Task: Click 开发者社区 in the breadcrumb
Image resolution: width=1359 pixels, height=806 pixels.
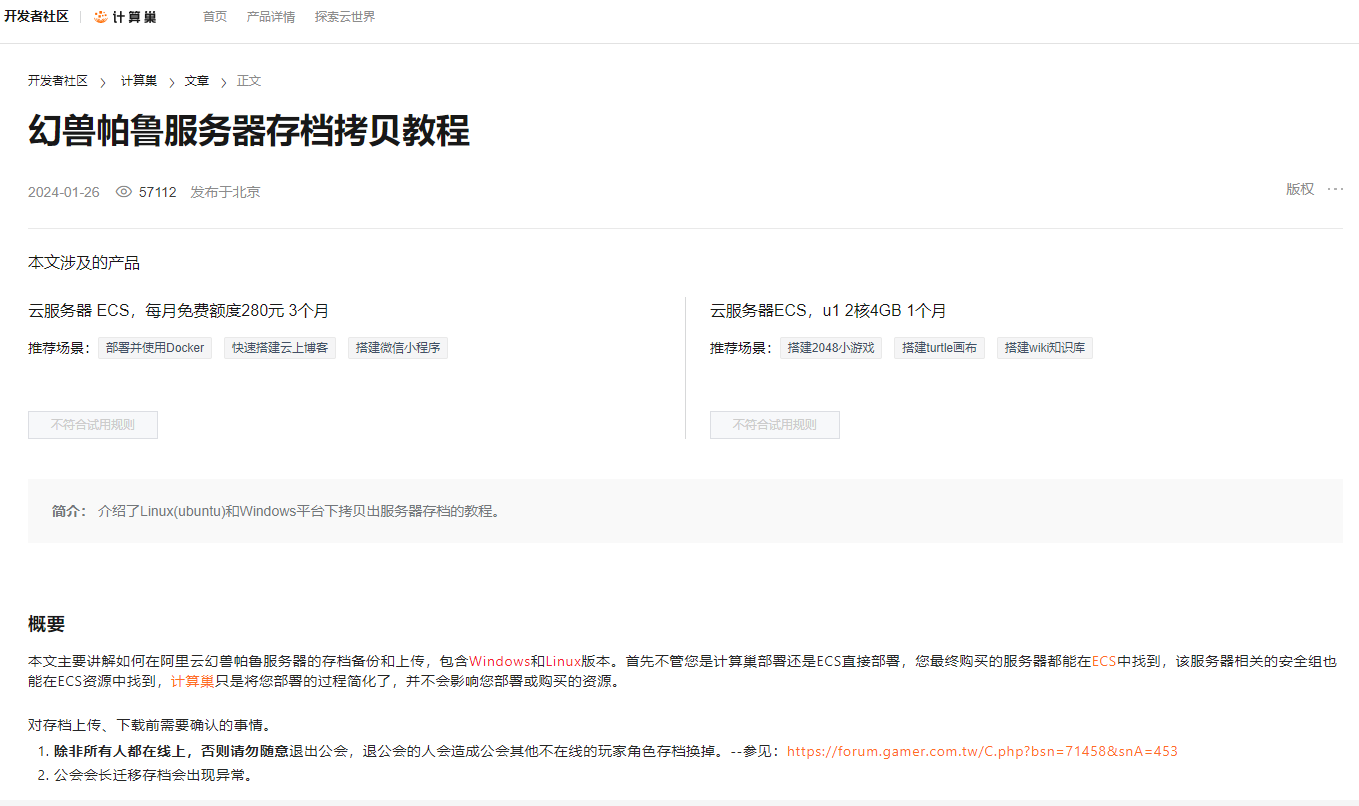Action: pos(58,81)
